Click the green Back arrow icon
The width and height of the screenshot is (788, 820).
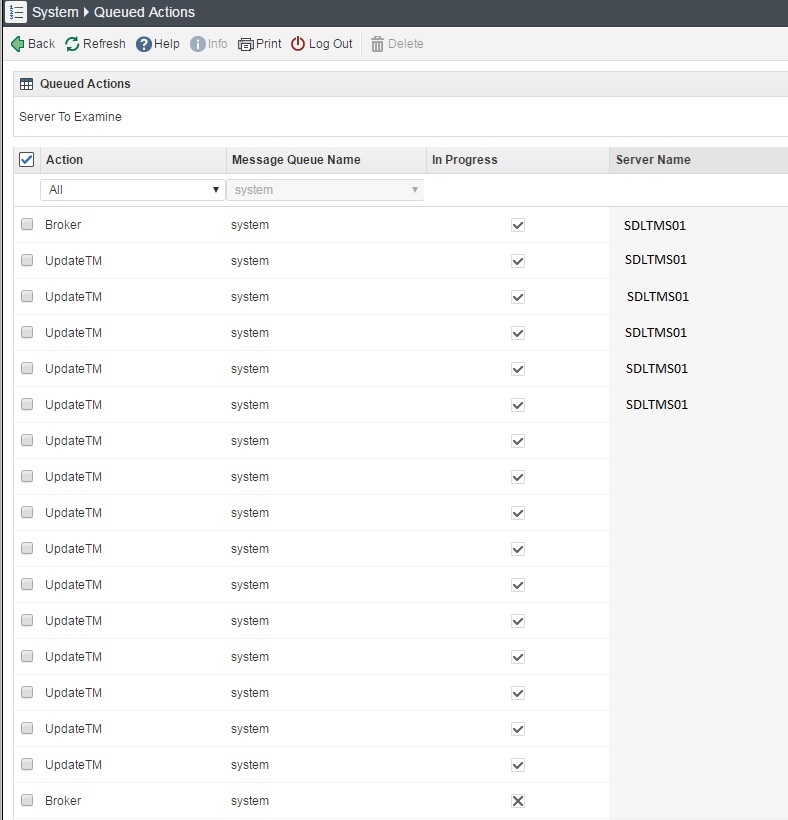pyautogui.click(x=17, y=44)
